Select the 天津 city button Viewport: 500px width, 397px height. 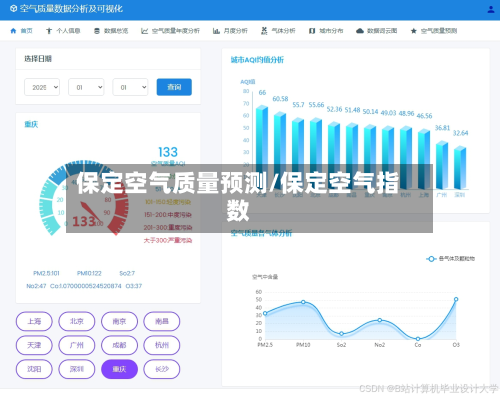(x=34, y=345)
